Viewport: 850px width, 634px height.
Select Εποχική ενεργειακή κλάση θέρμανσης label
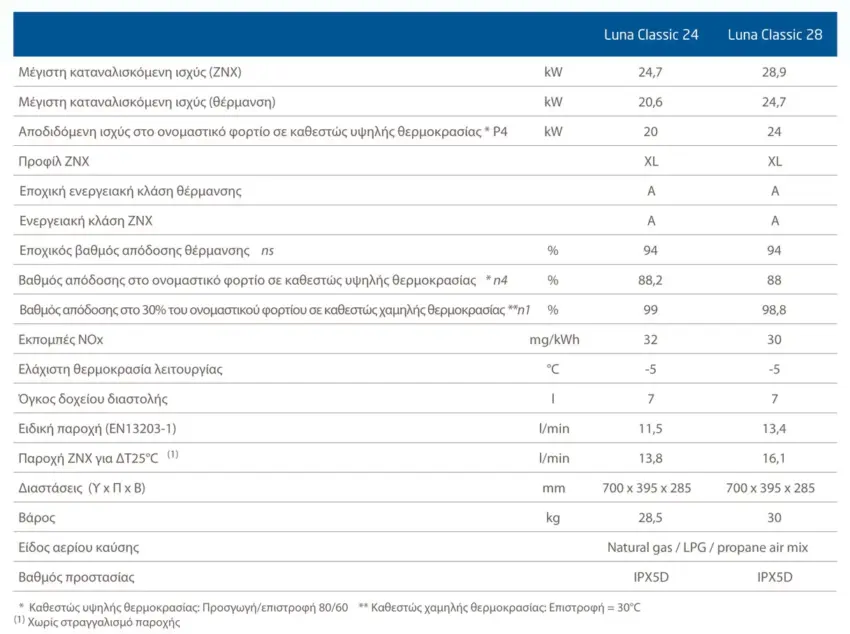point(130,191)
